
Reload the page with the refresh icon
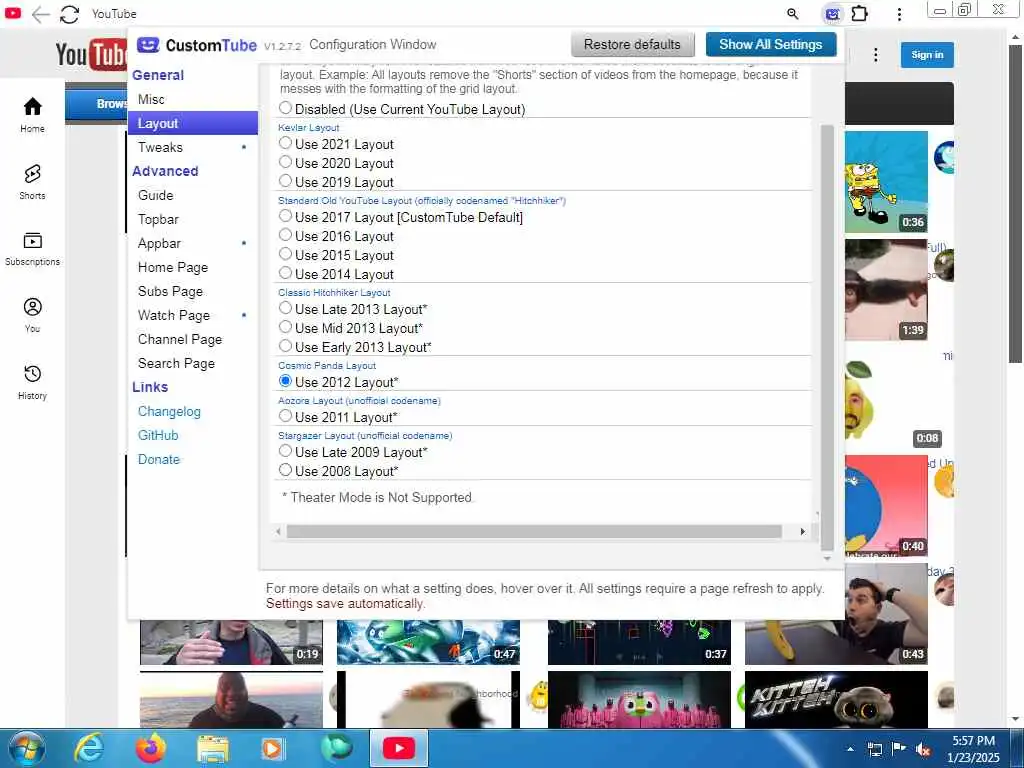pos(69,14)
